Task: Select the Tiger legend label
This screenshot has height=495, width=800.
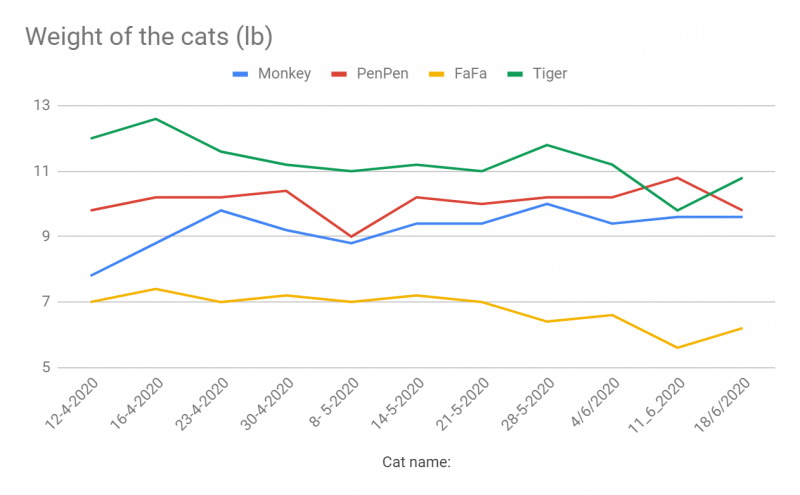Action: click(x=551, y=73)
